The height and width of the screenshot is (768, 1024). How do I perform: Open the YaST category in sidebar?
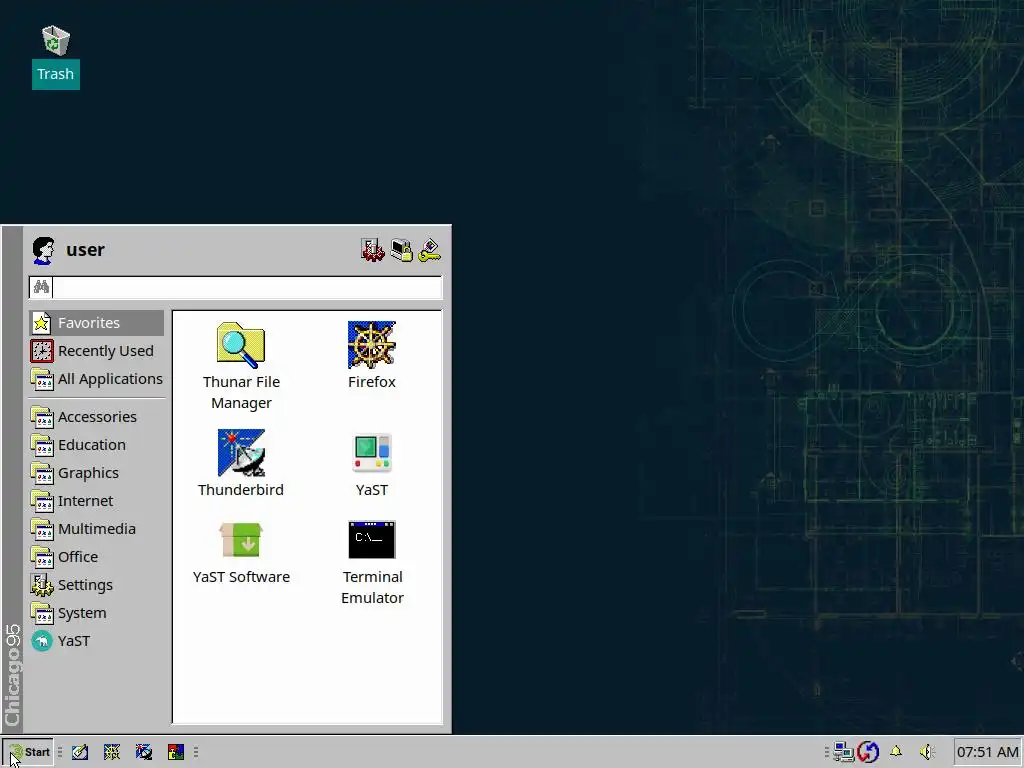(x=96, y=641)
